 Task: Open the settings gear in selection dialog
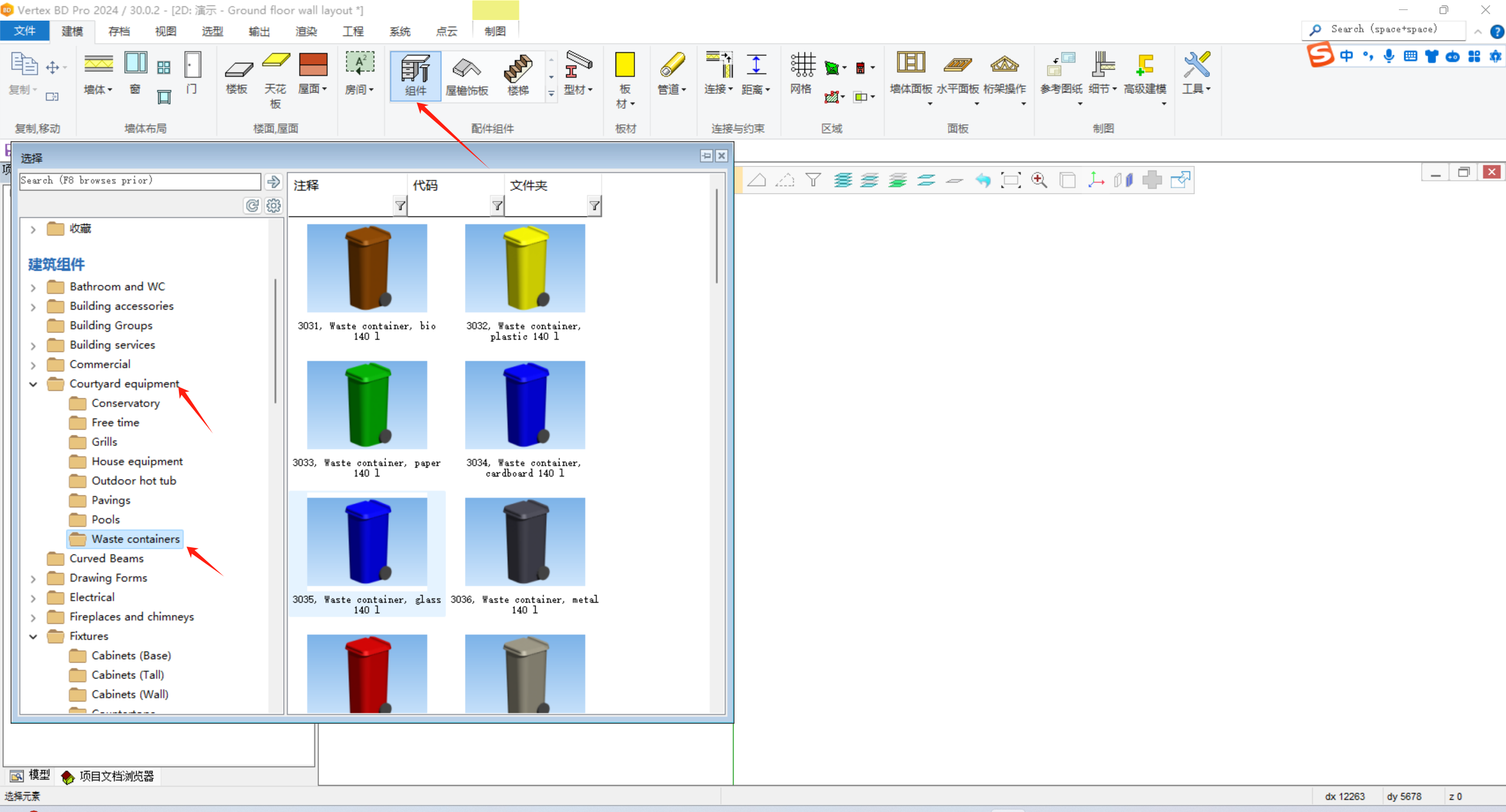(274, 205)
